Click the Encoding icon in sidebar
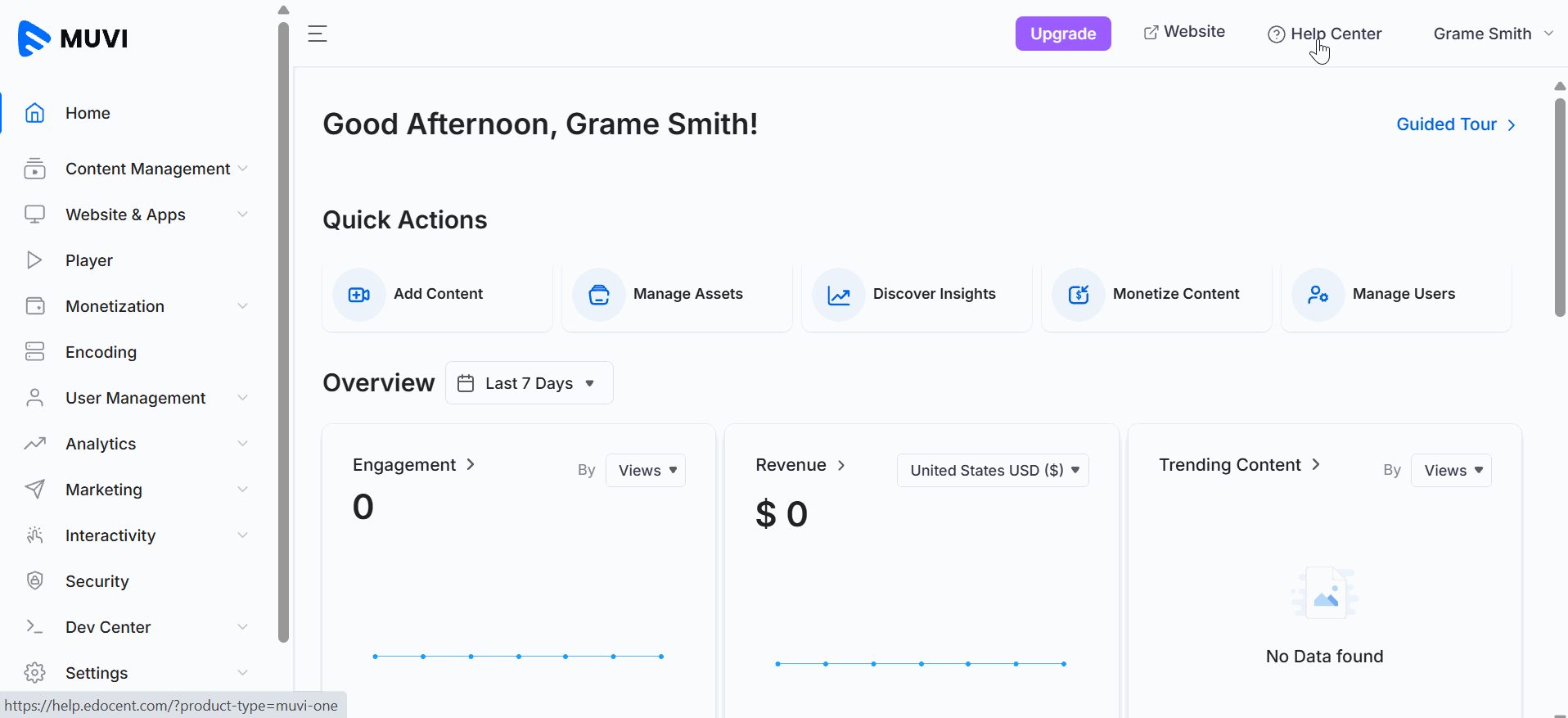The height and width of the screenshot is (718, 1568). tap(34, 352)
